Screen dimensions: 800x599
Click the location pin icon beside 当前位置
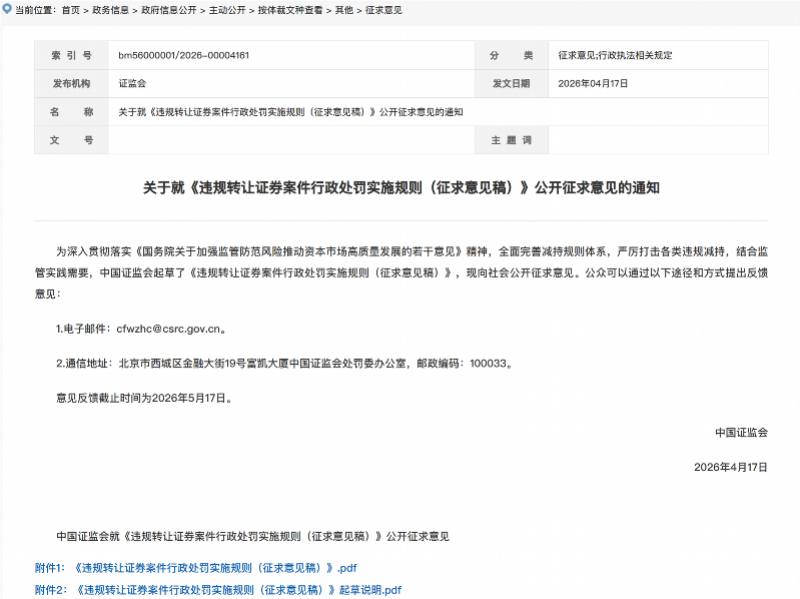(8, 9)
